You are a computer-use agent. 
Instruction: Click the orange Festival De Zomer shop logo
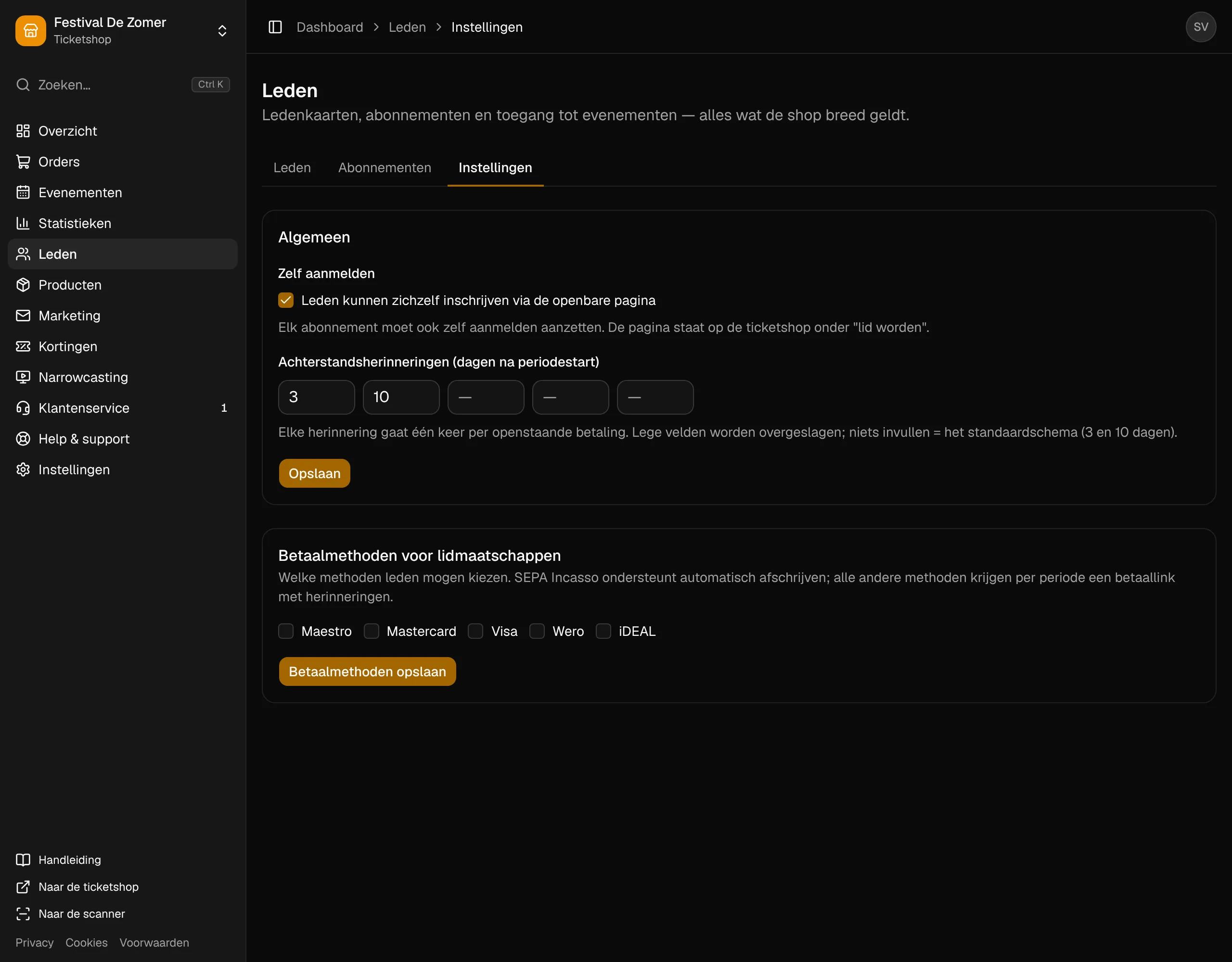[x=30, y=30]
